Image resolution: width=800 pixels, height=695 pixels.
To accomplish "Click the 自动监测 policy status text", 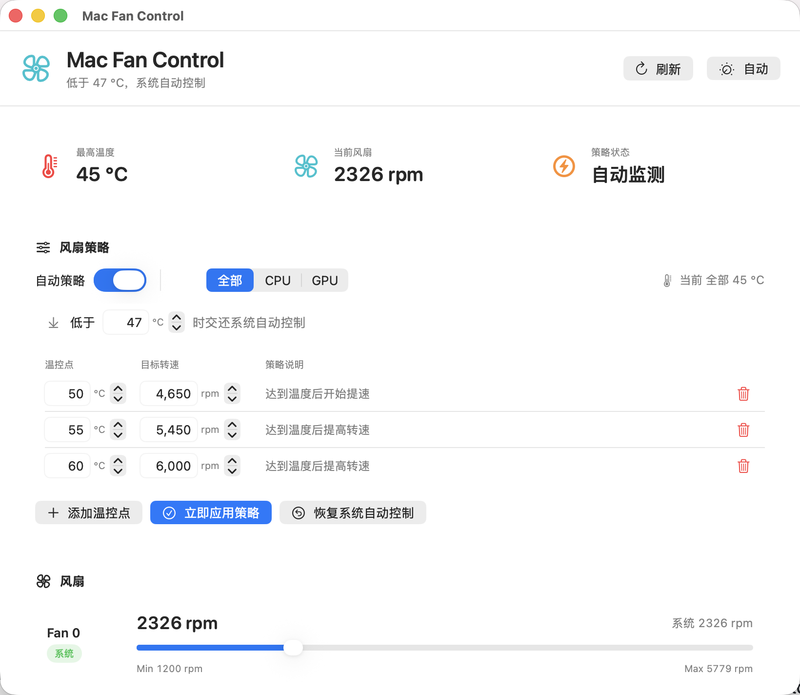I will (628, 175).
